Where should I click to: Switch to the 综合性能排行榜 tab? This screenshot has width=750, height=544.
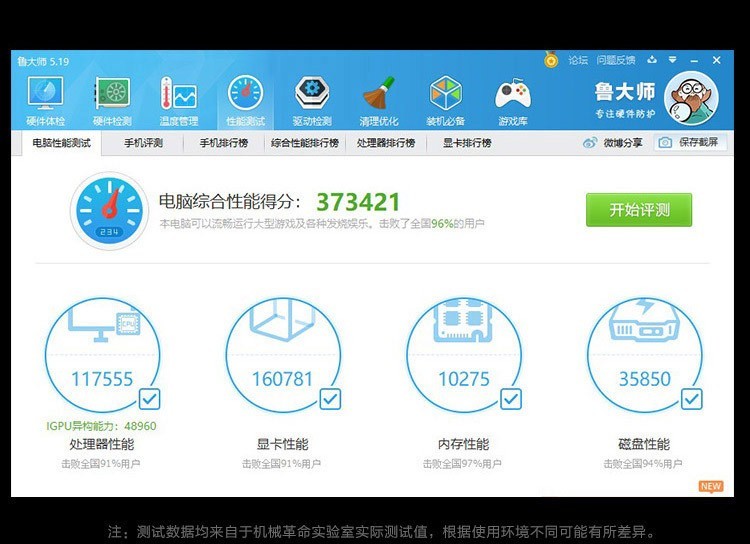305,143
